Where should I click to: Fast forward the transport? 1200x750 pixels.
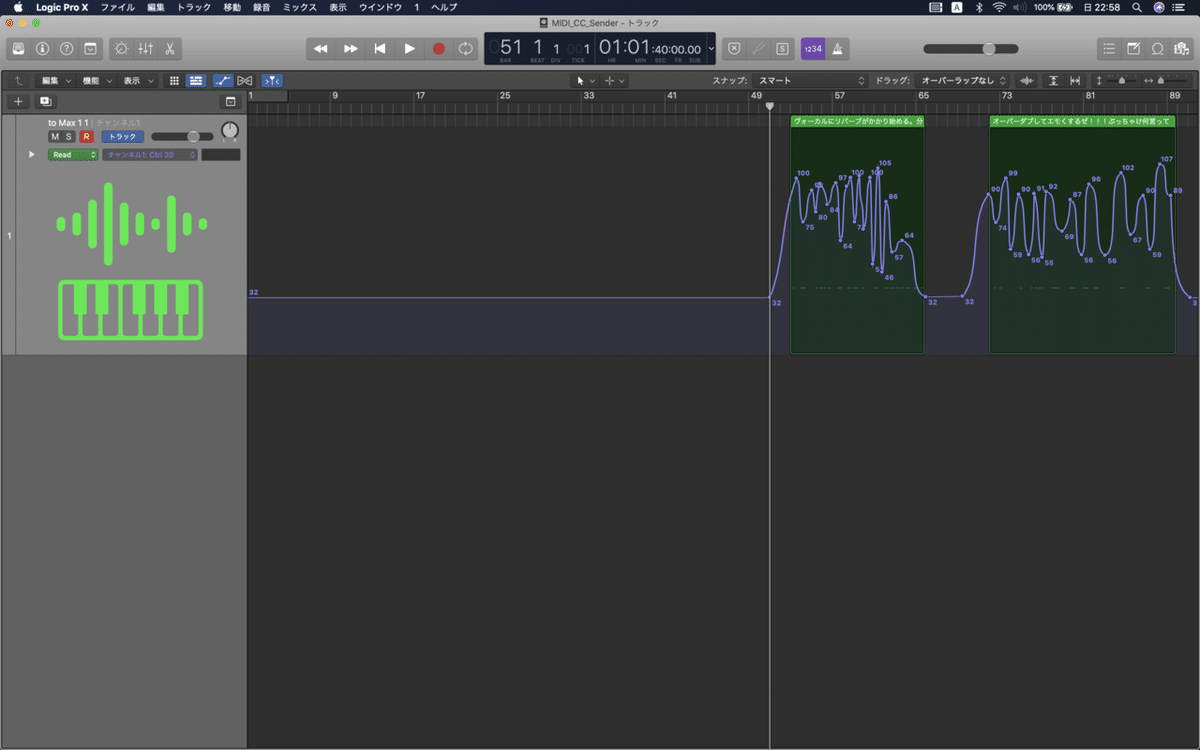point(350,48)
